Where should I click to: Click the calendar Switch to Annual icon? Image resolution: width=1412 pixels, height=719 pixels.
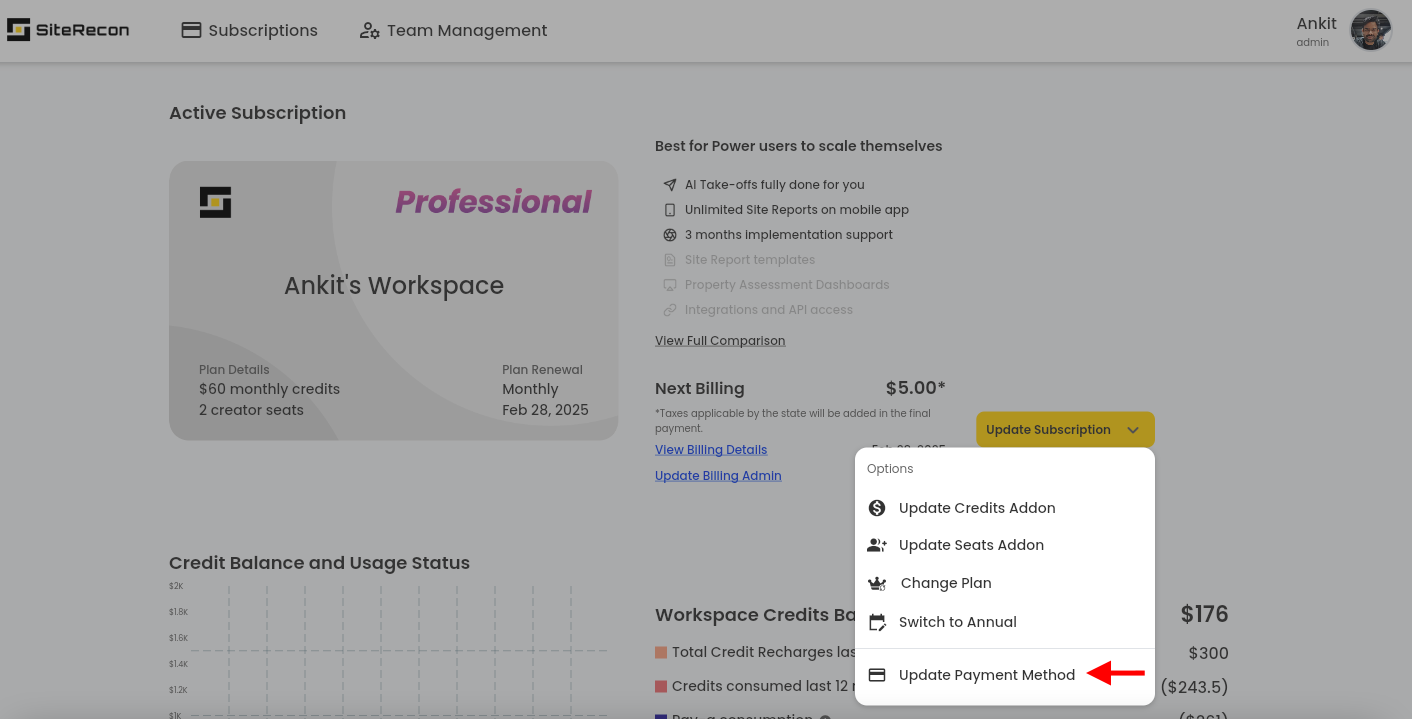point(877,622)
